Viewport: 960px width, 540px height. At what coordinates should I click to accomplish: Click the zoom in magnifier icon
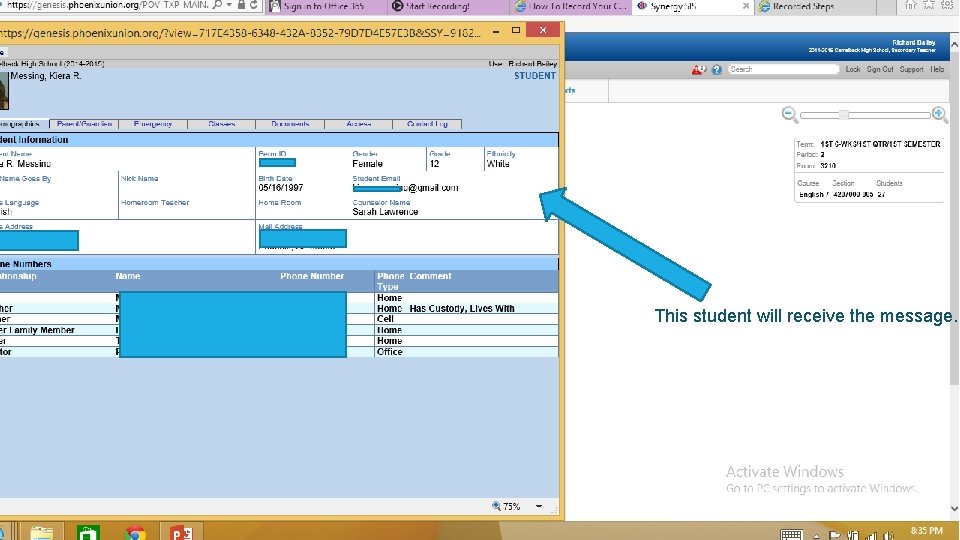pos(939,114)
